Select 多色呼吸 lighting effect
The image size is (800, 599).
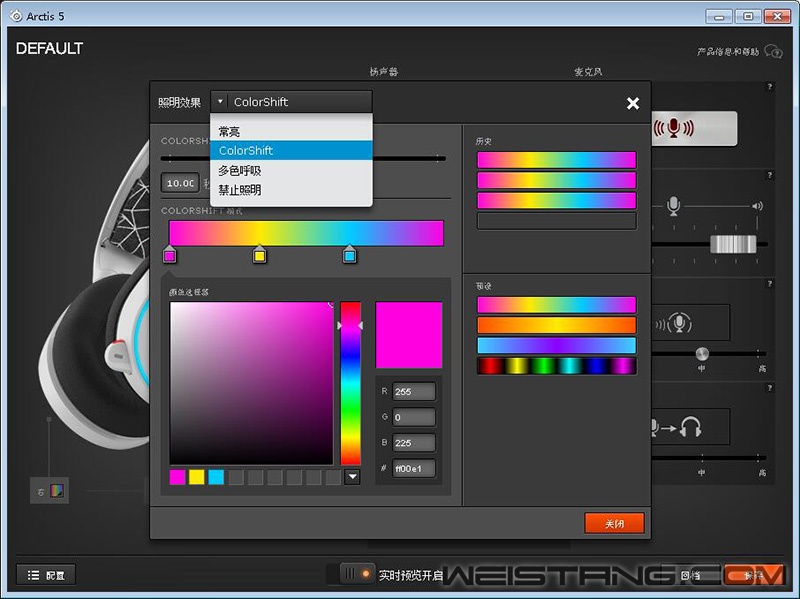pos(291,170)
